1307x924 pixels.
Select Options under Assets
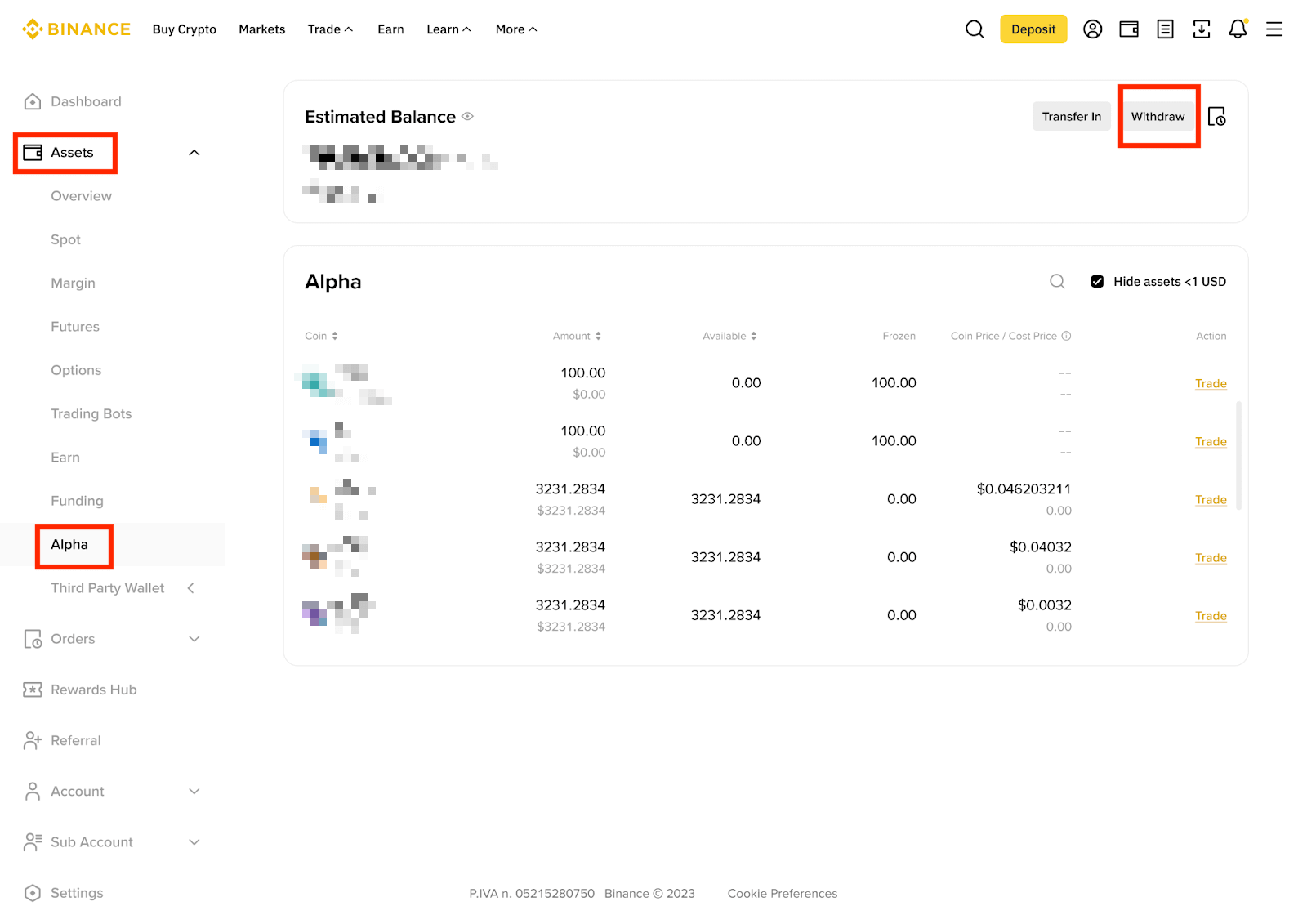coord(76,370)
